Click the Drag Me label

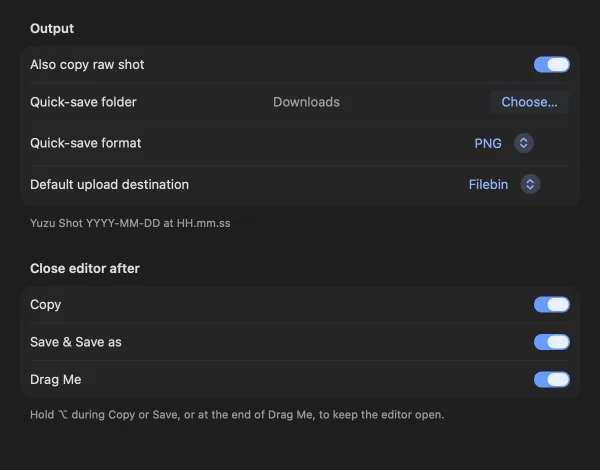tap(55, 380)
